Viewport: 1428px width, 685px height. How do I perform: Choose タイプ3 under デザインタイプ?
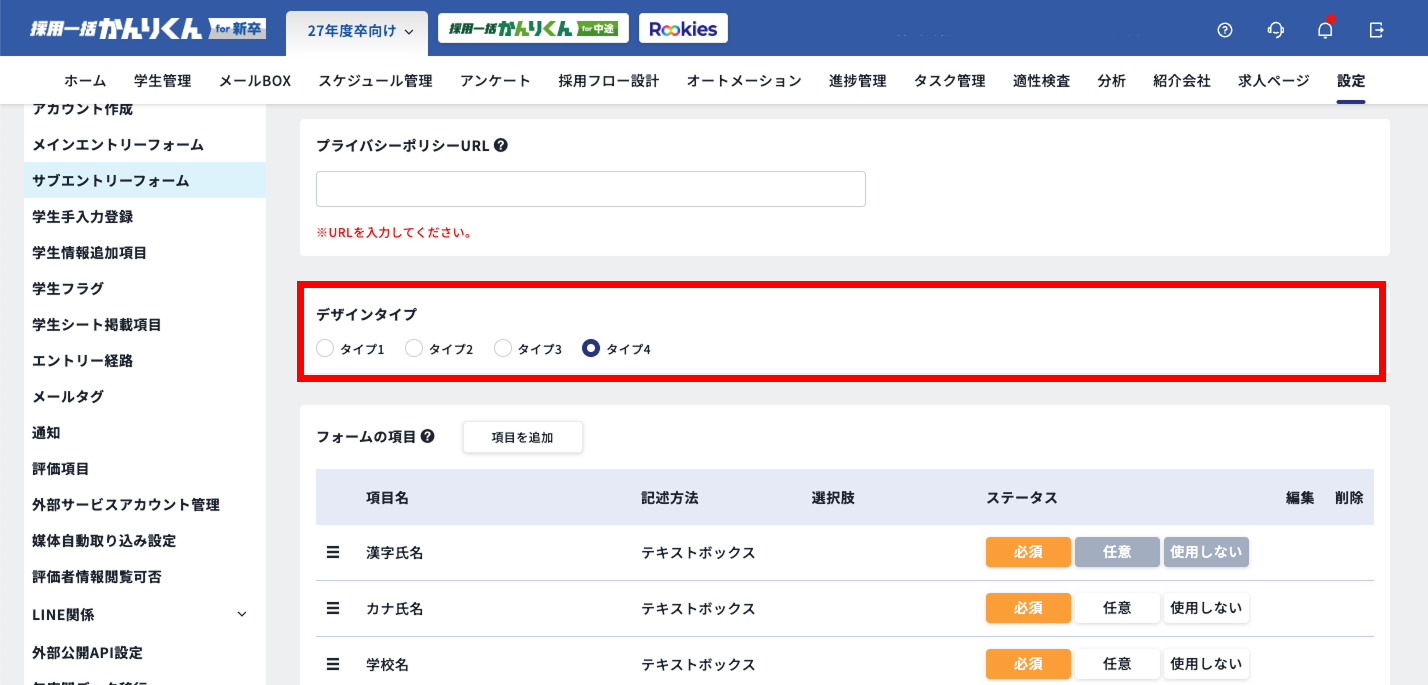click(502, 348)
